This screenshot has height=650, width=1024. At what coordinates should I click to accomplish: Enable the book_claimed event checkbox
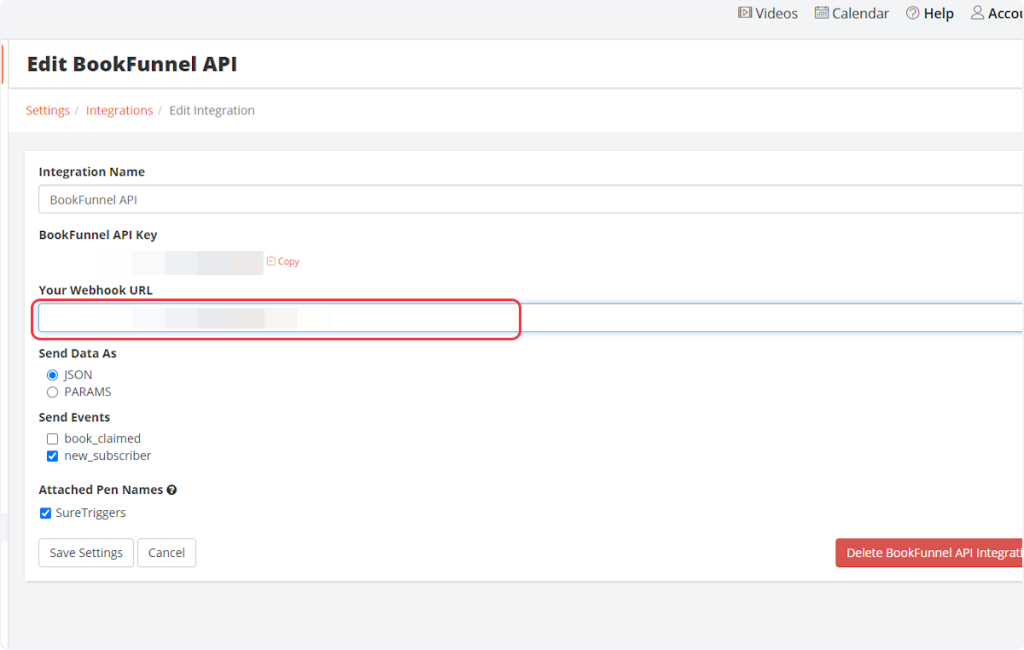pos(53,439)
